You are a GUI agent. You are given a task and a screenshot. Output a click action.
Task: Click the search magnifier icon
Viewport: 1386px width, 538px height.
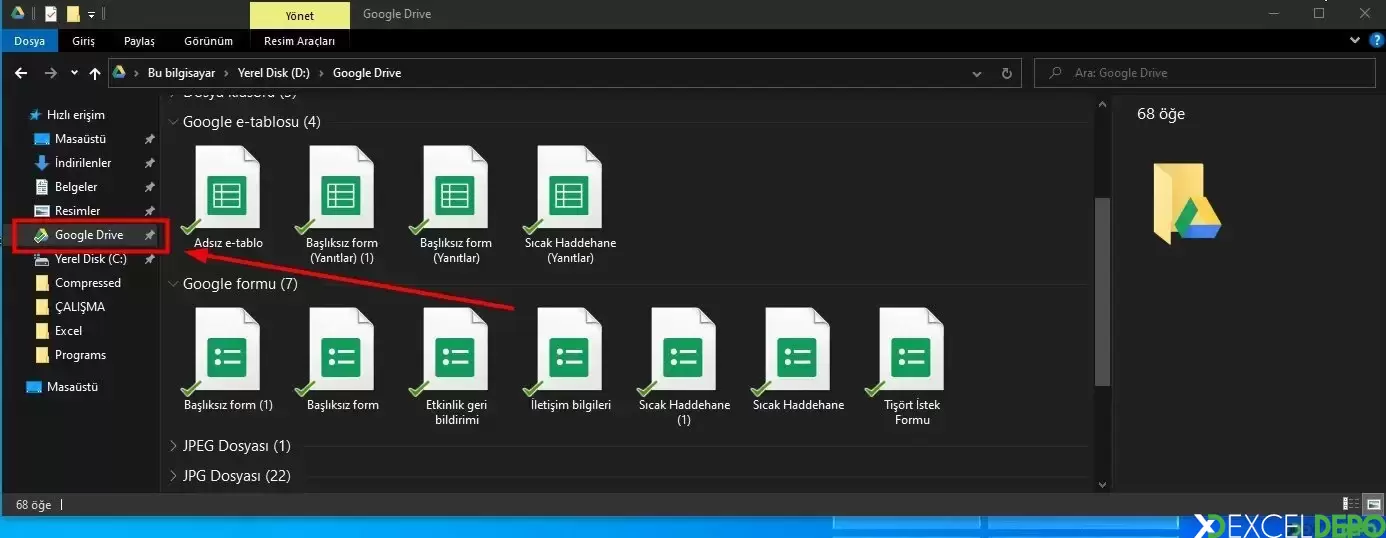point(1055,73)
